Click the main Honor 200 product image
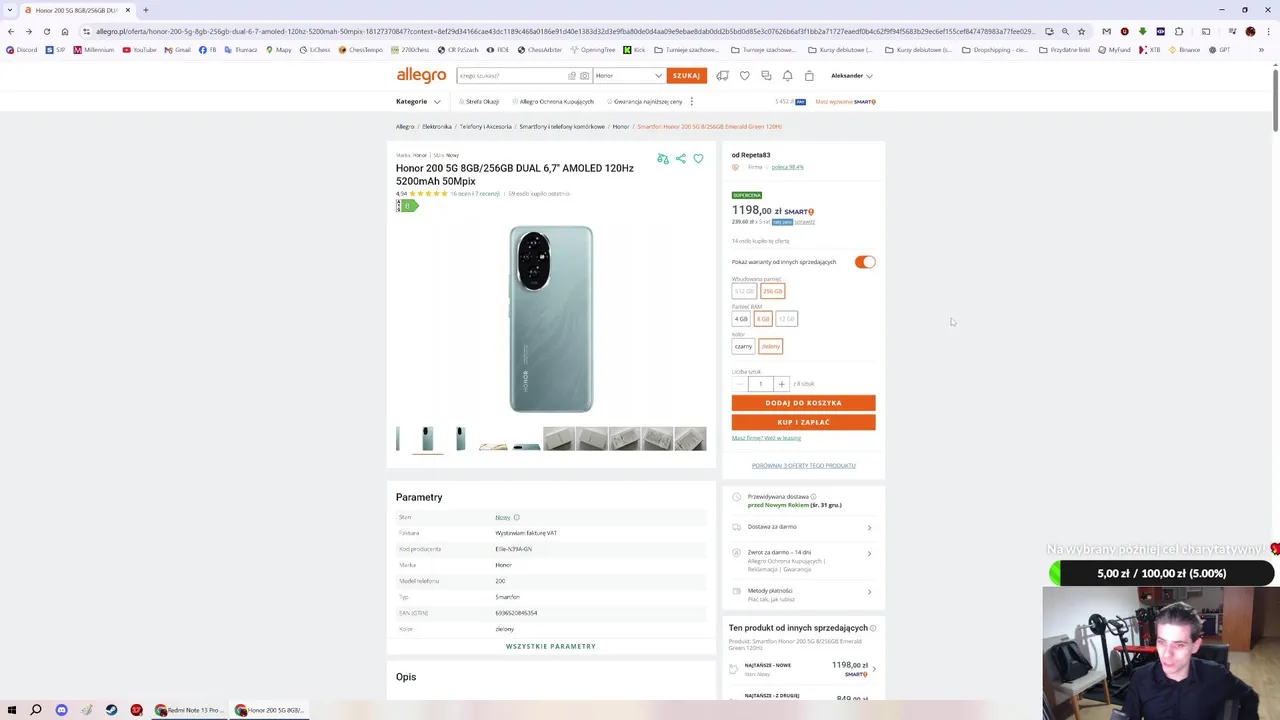The height and width of the screenshot is (720, 1280). point(551,319)
